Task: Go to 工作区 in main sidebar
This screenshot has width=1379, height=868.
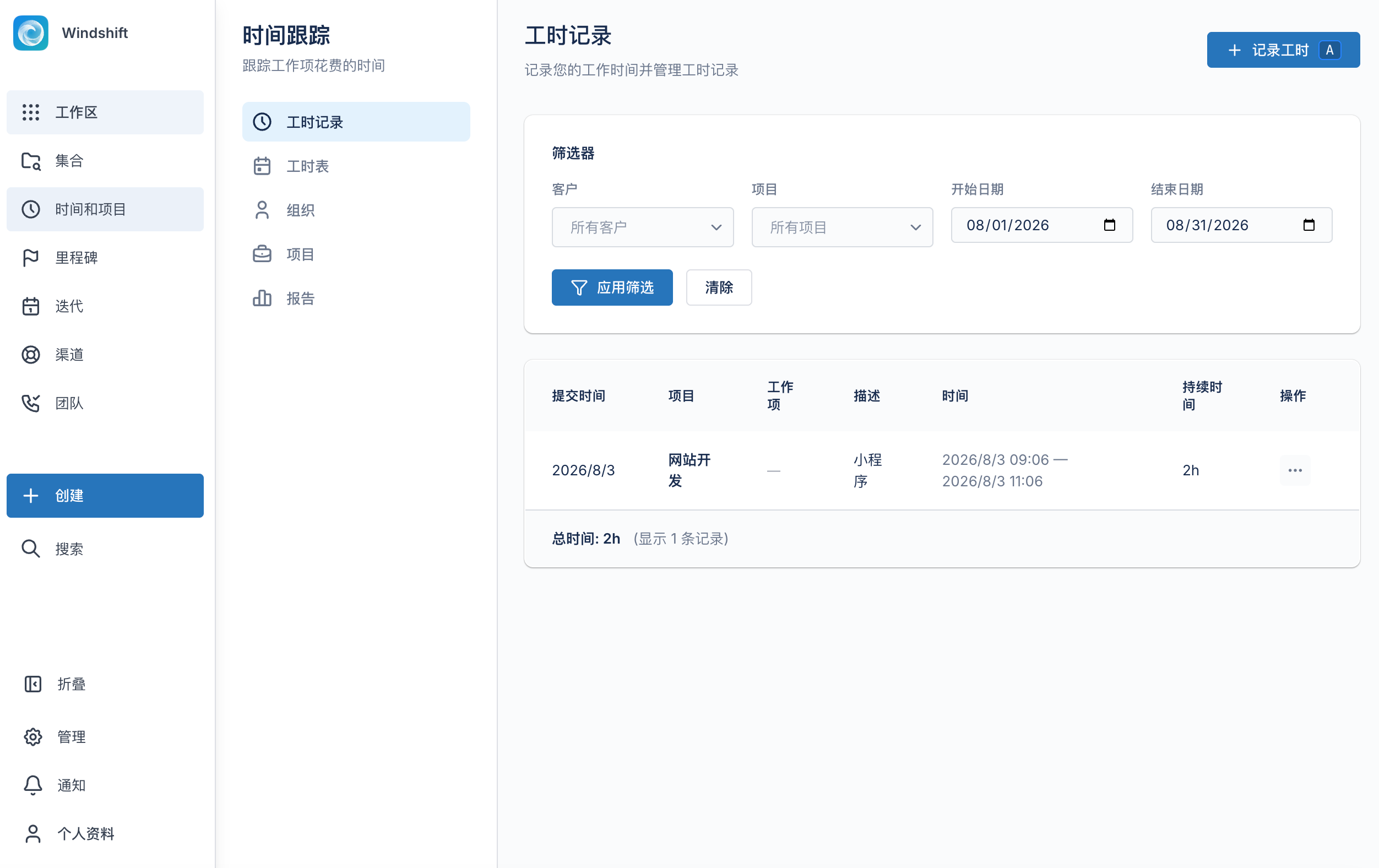Action: (105, 112)
